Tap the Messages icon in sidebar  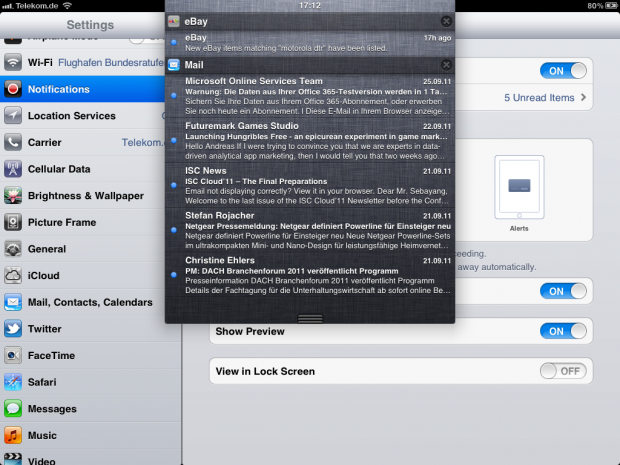pos(13,409)
